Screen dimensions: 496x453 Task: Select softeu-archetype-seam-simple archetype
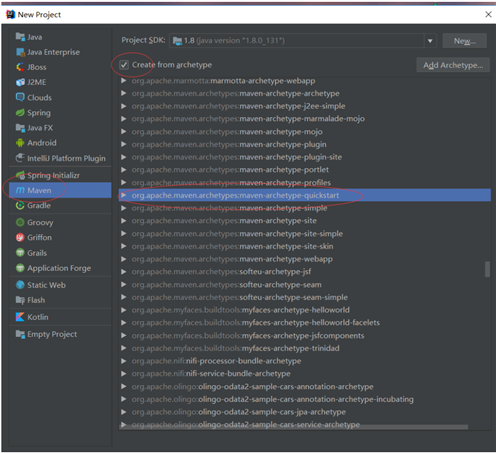point(305,297)
